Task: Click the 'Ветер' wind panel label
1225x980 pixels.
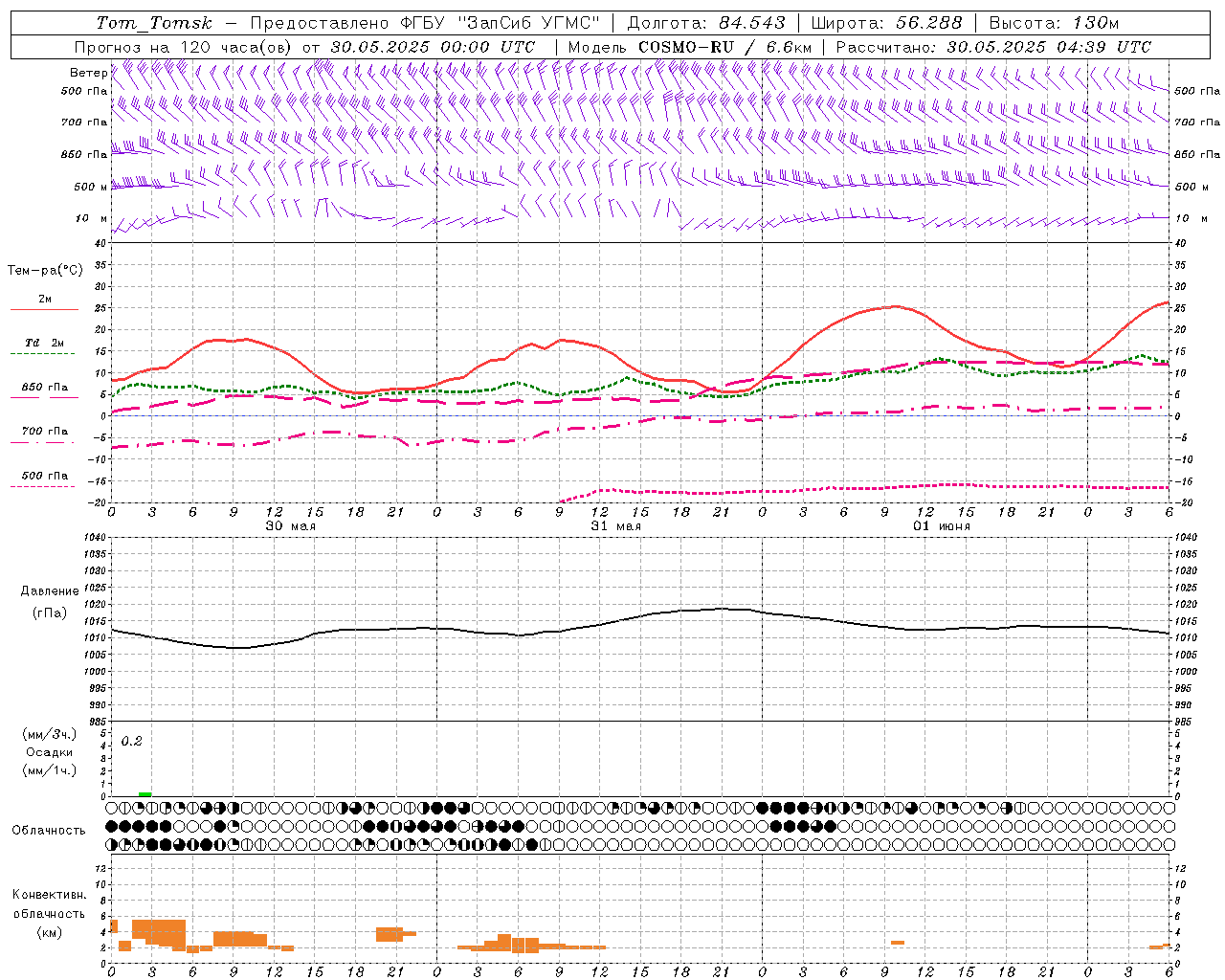Action: coord(88,73)
